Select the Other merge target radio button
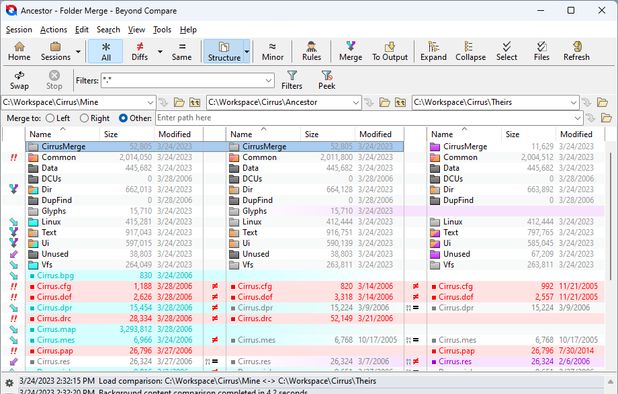 [x=123, y=118]
